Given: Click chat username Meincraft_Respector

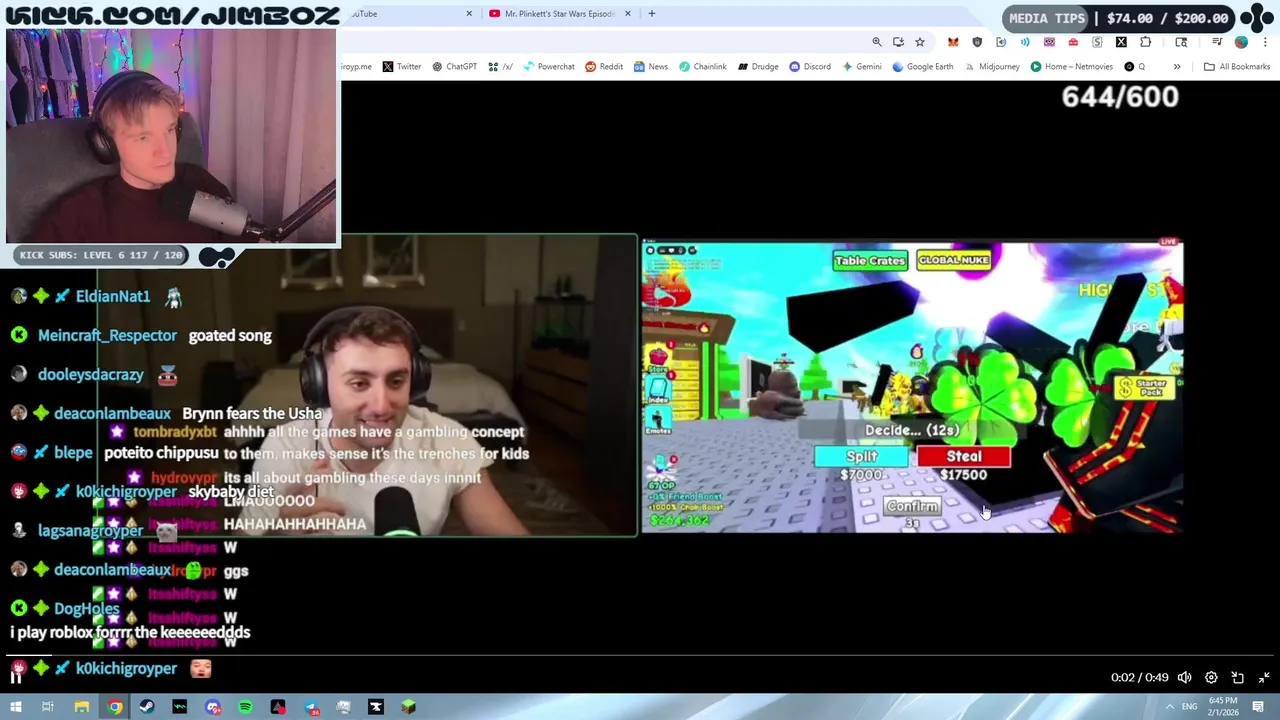Looking at the screenshot, I should (107, 336).
